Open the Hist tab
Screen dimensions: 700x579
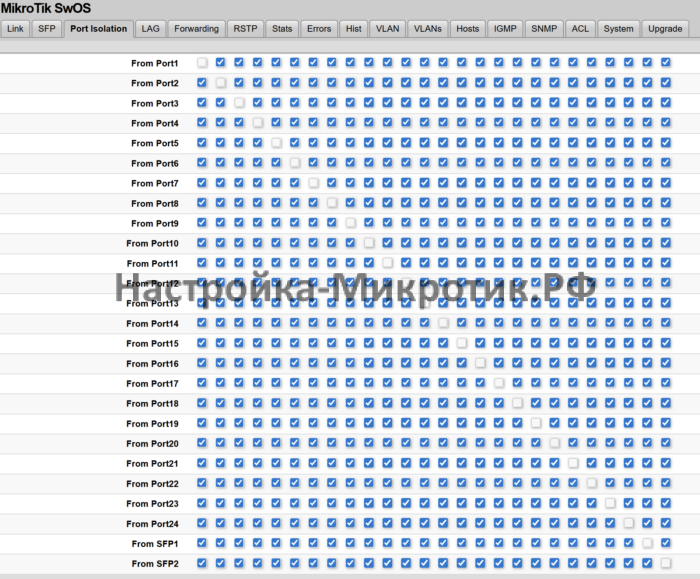[x=353, y=29]
